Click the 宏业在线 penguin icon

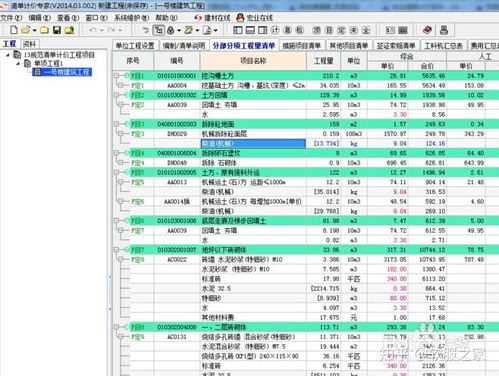point(240,18)
